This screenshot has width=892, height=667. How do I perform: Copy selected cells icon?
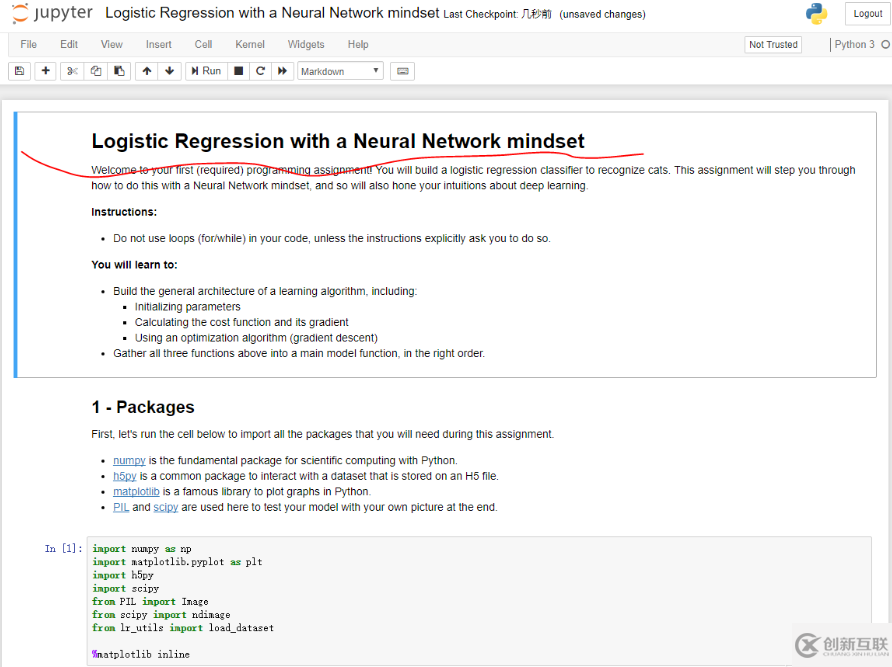click(x=96, y=71)
